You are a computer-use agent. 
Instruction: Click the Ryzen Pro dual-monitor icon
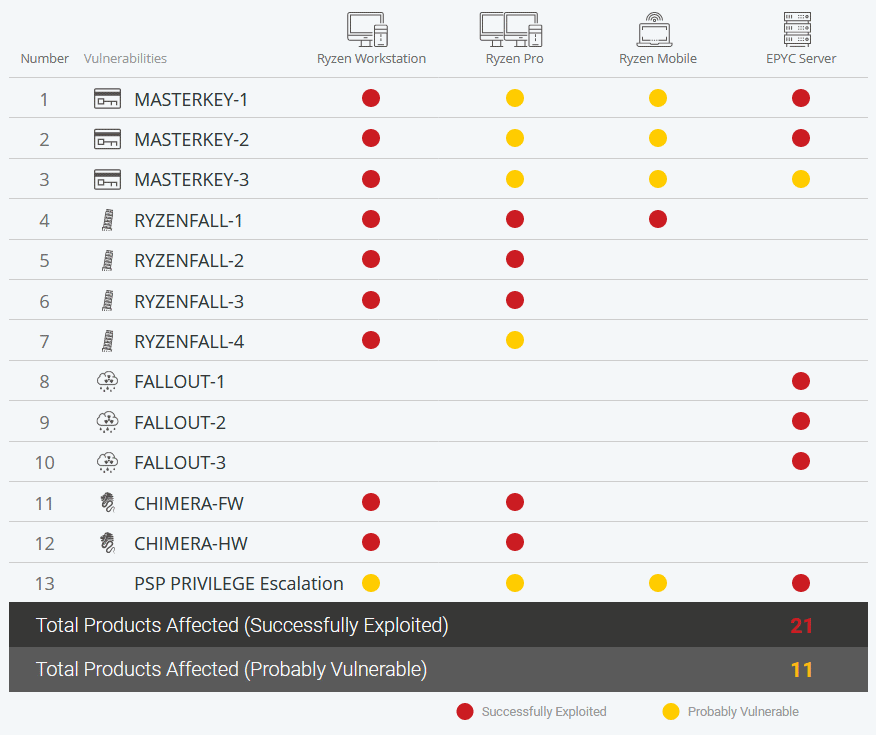pyautogui.click(x=511, y=27)
